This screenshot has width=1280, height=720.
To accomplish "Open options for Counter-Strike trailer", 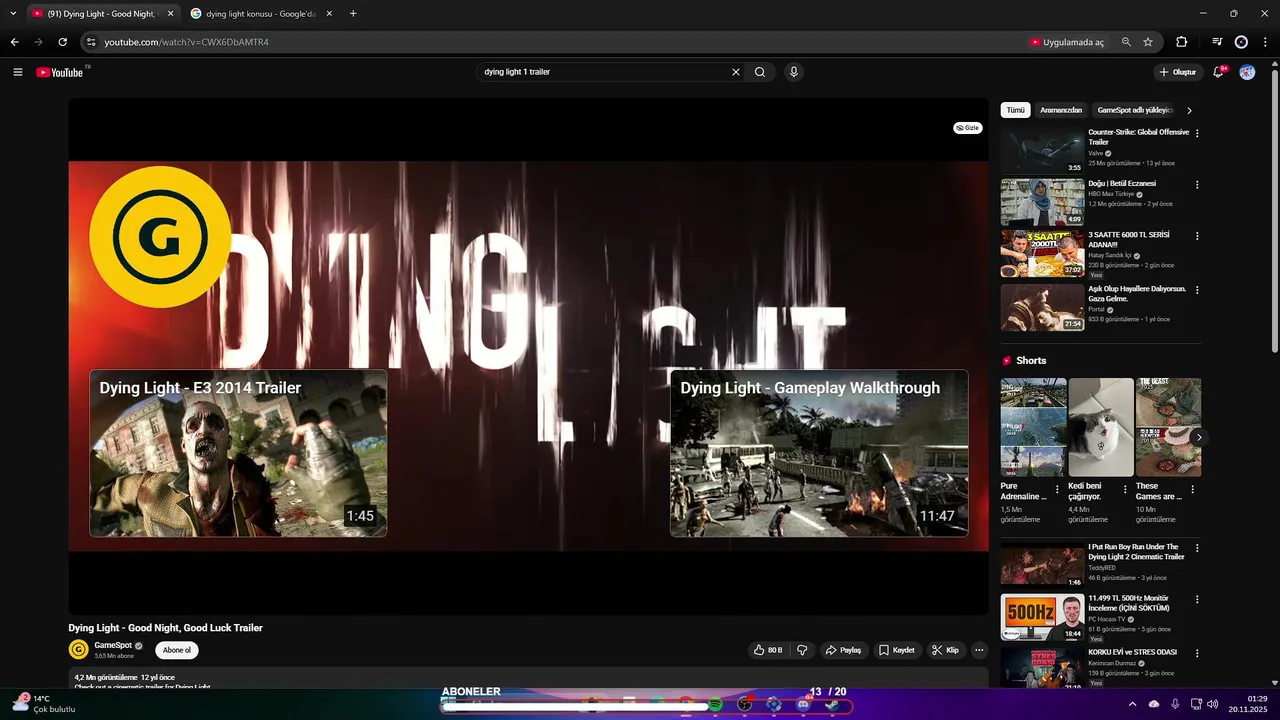I will [1197, 133].
